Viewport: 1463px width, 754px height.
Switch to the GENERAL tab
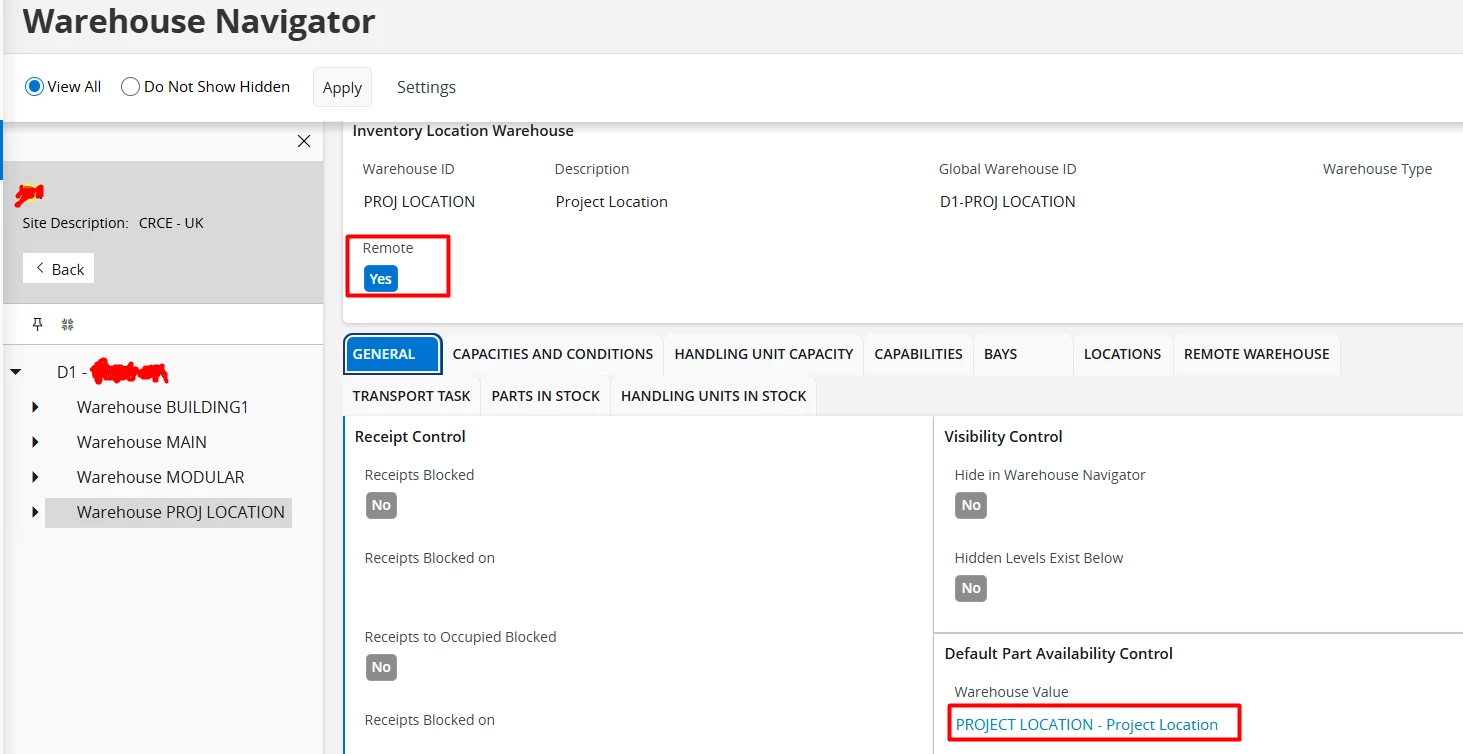tap(392, 354)
